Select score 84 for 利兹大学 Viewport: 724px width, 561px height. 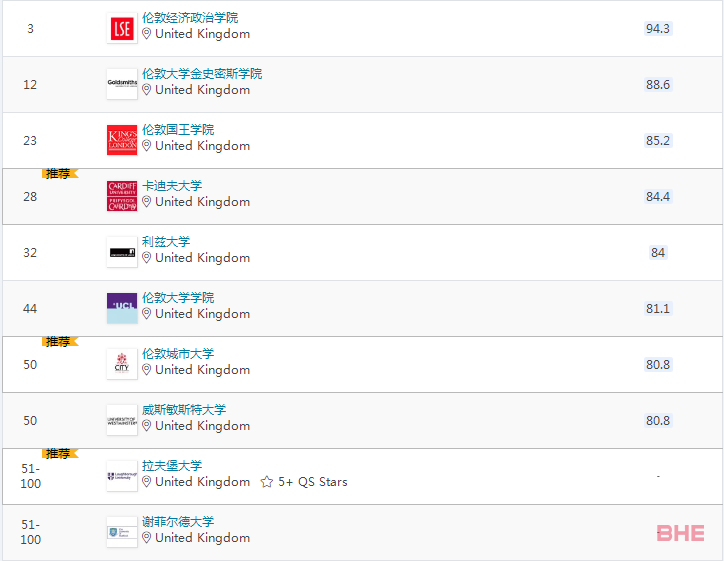tap(658, 253)
